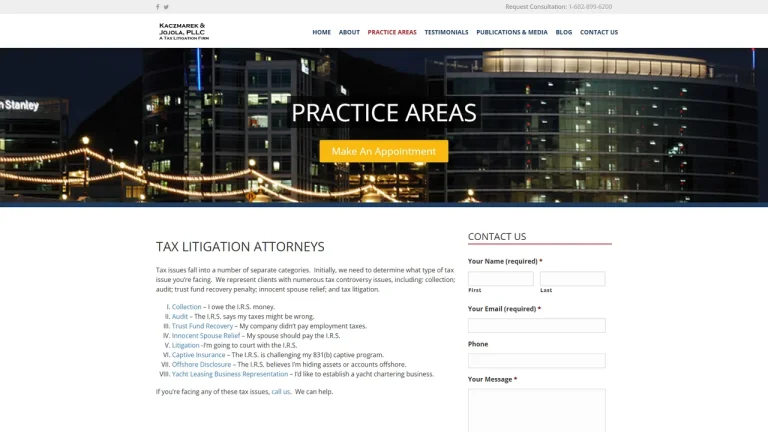Follow the Trust Fund Recovery link
The image size is (768, 432).
click(x=202, y=326)
